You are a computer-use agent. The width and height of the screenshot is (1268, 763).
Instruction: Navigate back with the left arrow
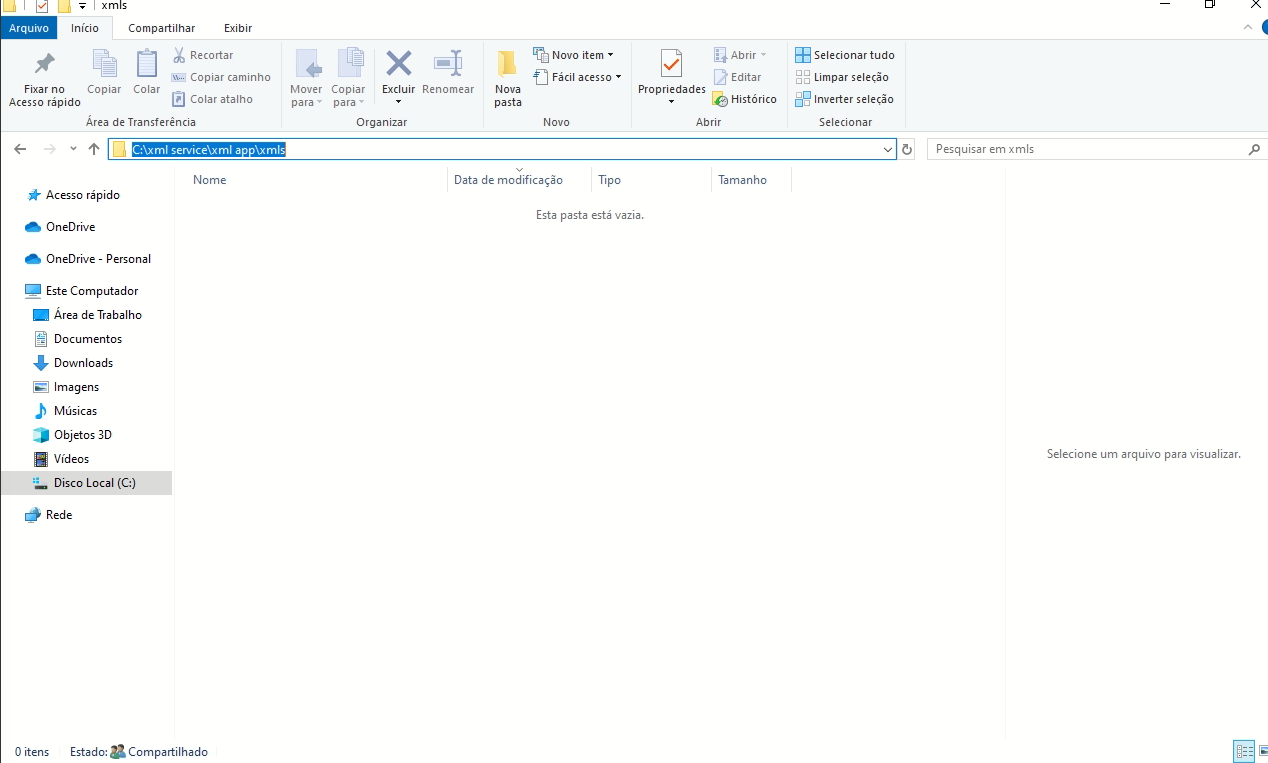[x=20, y=149]
